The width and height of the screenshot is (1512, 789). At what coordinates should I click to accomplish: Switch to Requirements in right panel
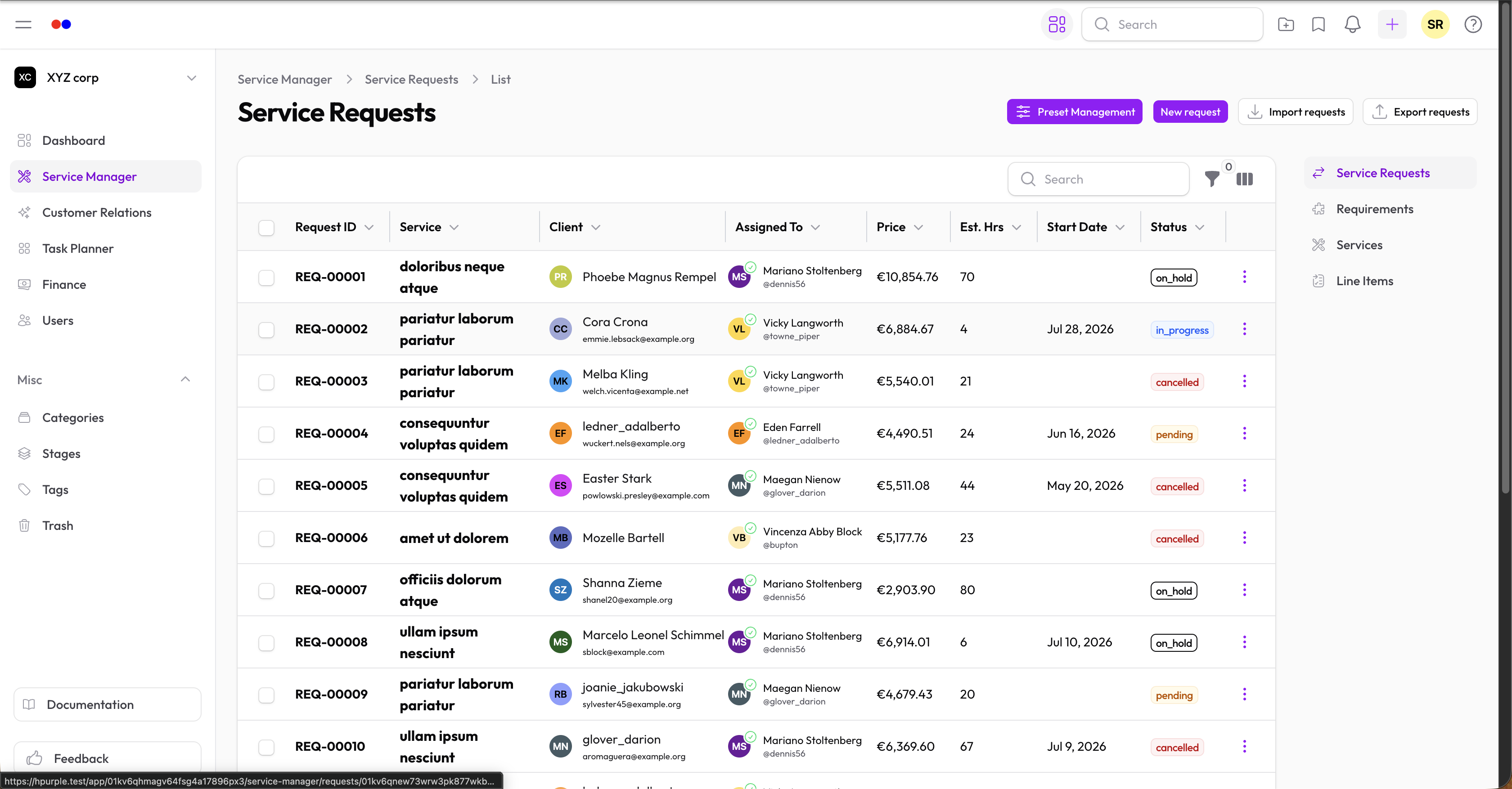click(1390, 209)
